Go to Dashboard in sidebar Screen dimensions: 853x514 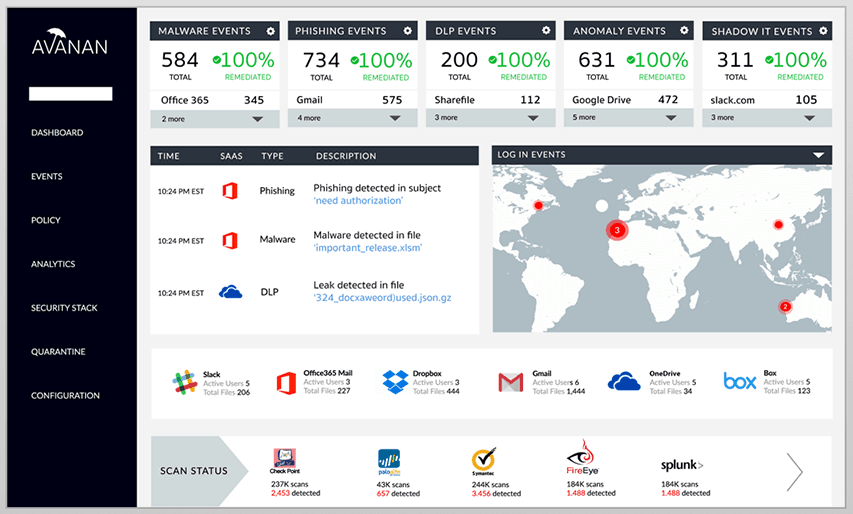(x=57, y=133)
